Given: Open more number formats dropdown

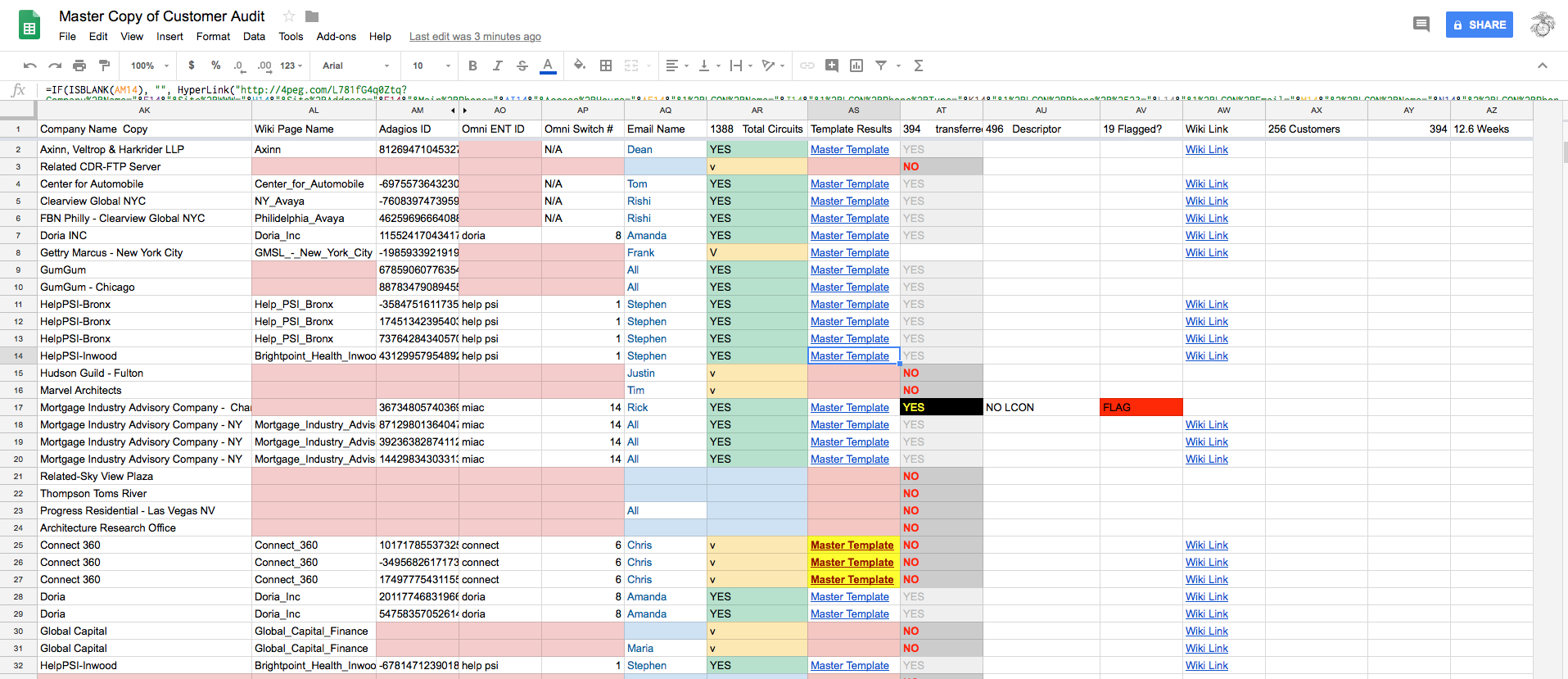Looking at the screenshot, I should 291,66.
